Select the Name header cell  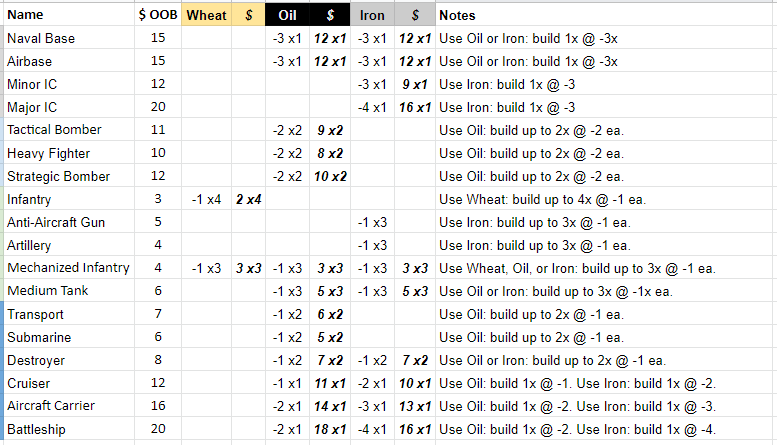(x=69, y=15)
